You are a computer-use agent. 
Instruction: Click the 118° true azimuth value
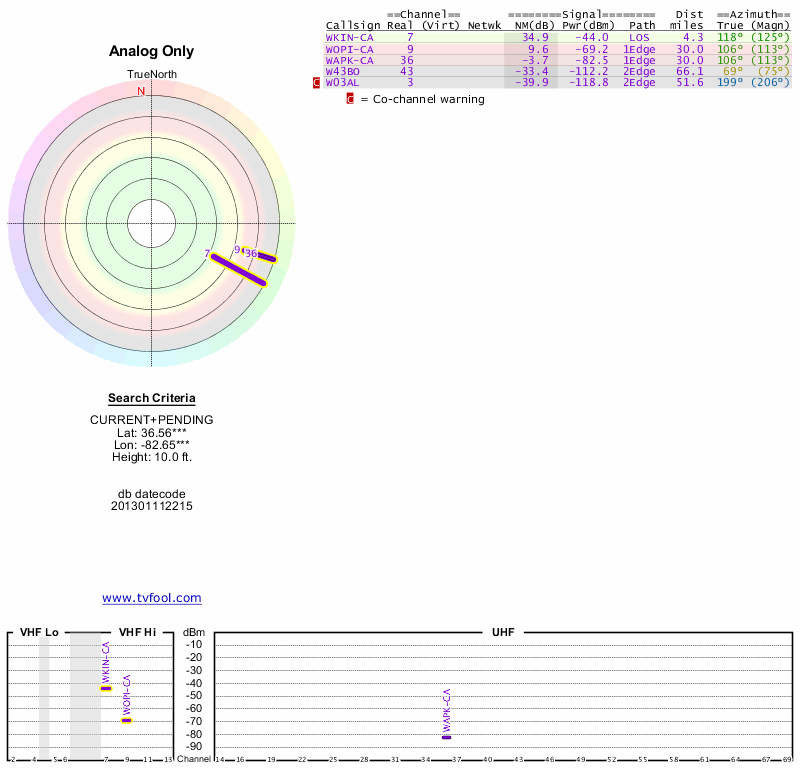[x=730, y=38]
